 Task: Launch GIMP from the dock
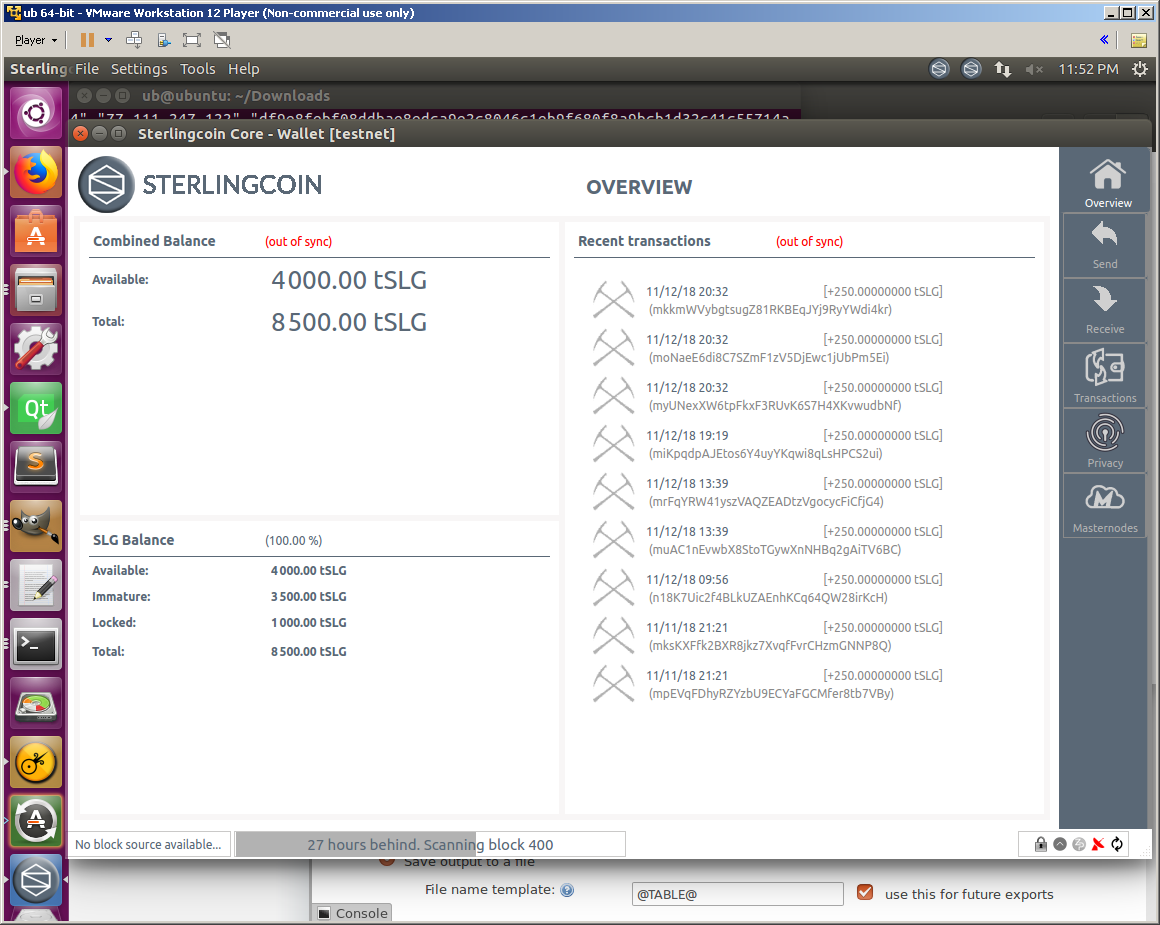[x=36, y=526]
